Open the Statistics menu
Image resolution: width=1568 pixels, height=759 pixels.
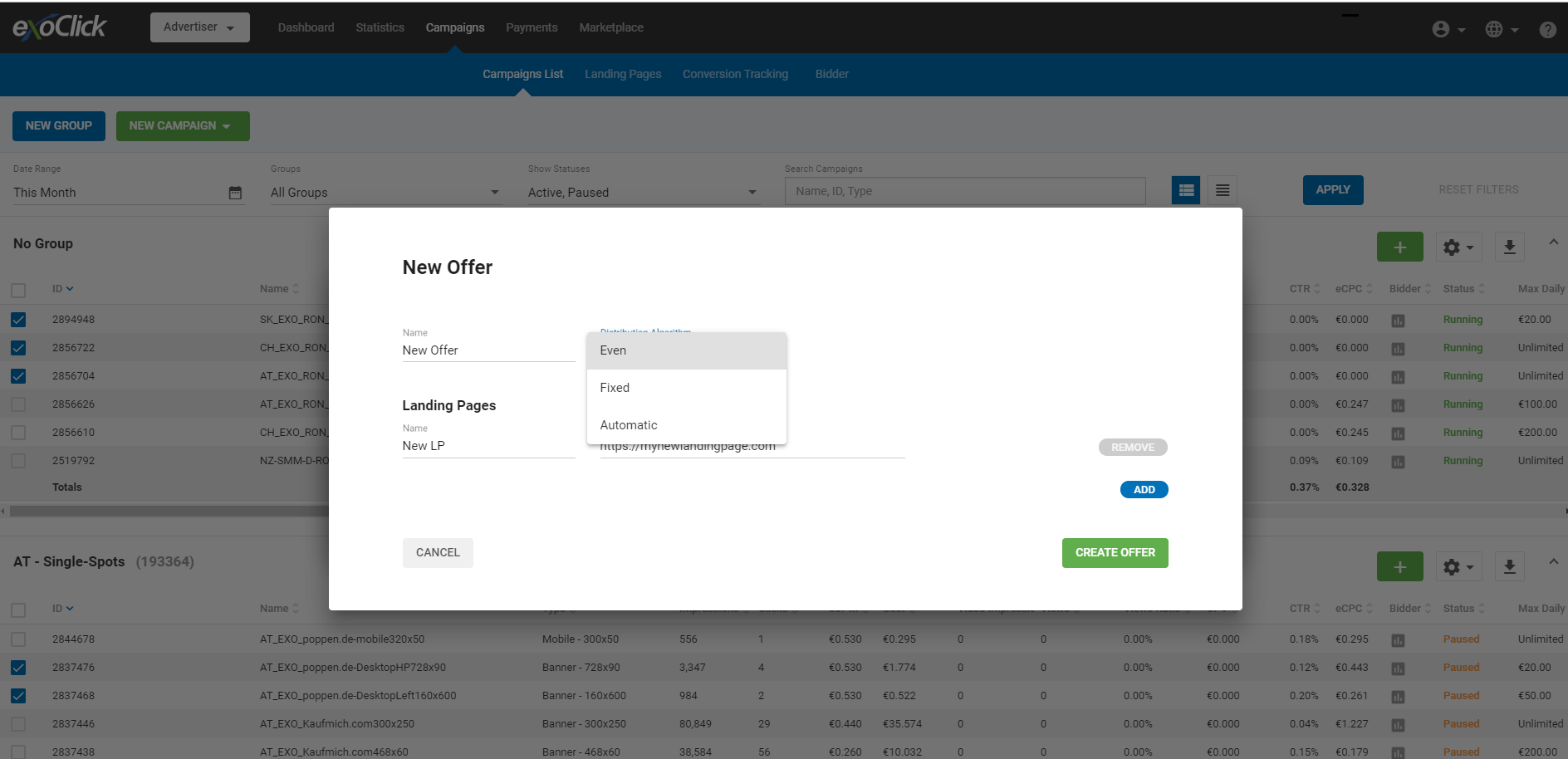pos(380,27)
